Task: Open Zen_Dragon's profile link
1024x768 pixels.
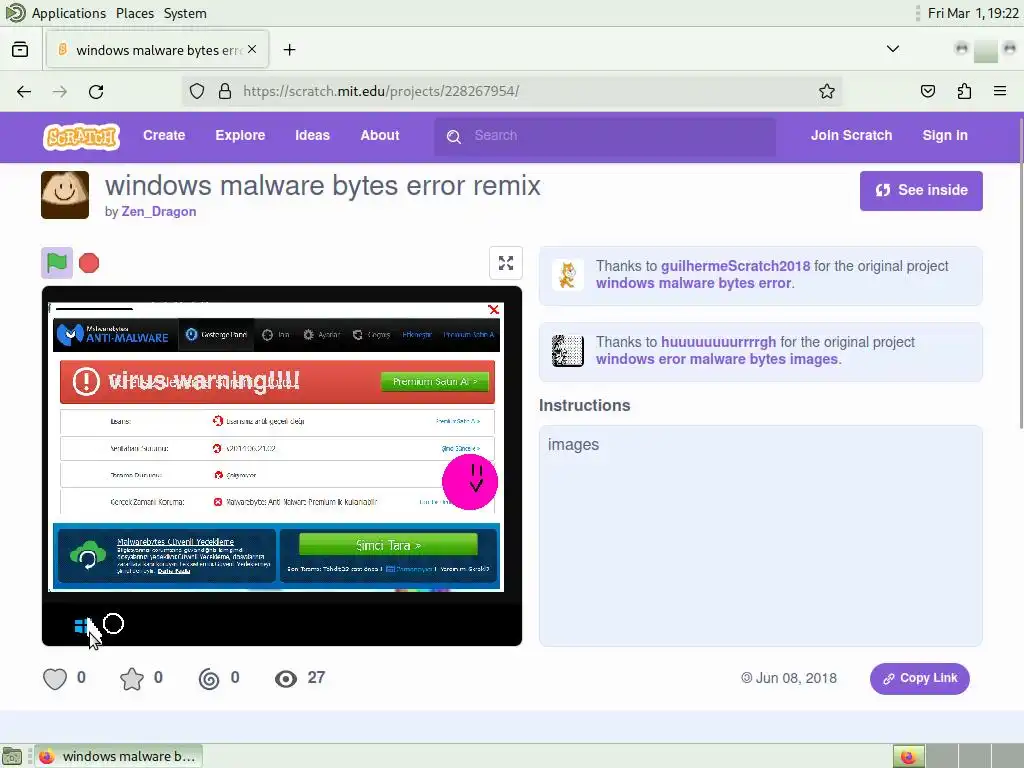Action: (x=159, y=212)
